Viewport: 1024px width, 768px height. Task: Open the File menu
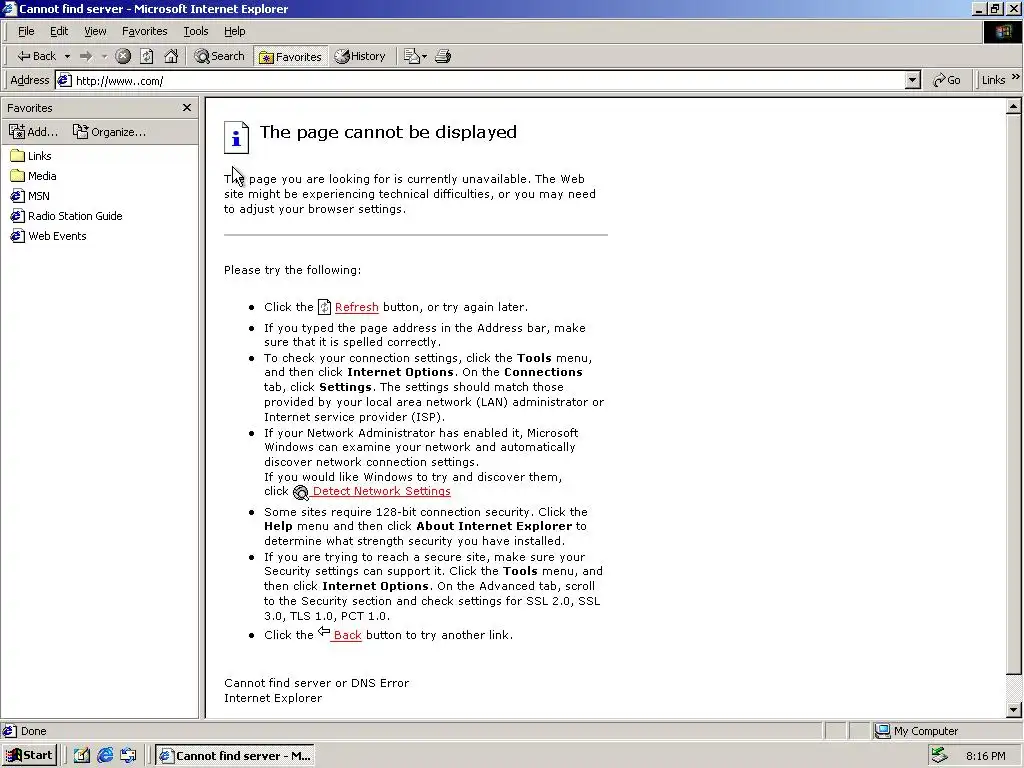26,31
